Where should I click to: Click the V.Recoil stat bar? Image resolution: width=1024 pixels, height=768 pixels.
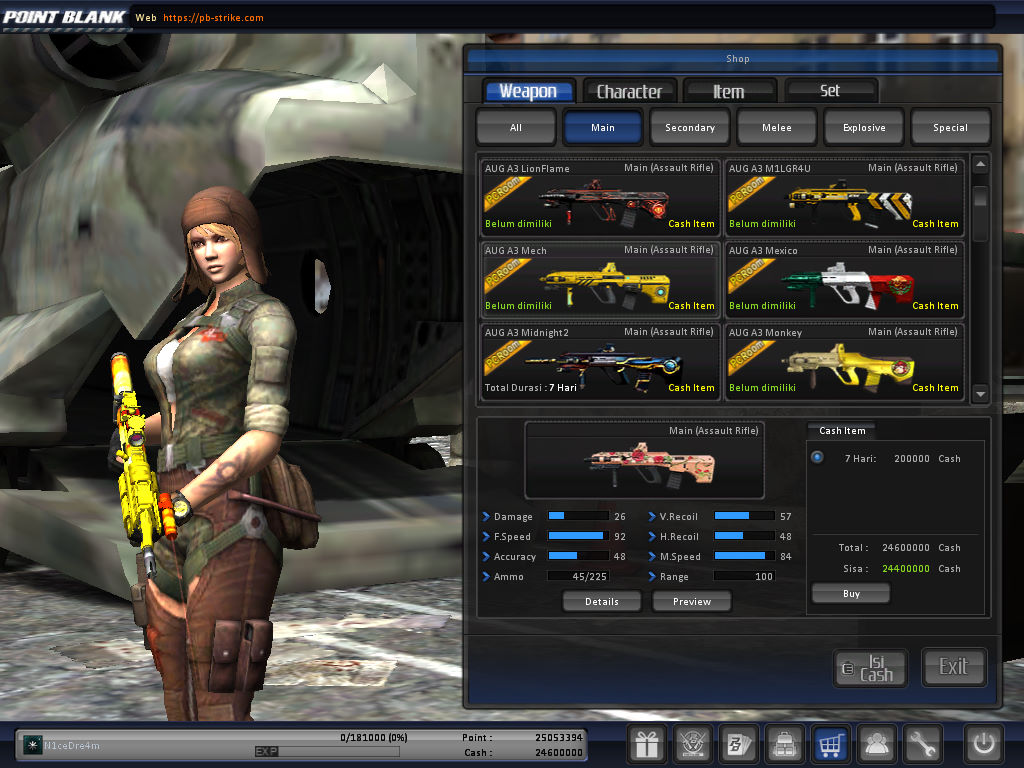(x=744, y=516)
